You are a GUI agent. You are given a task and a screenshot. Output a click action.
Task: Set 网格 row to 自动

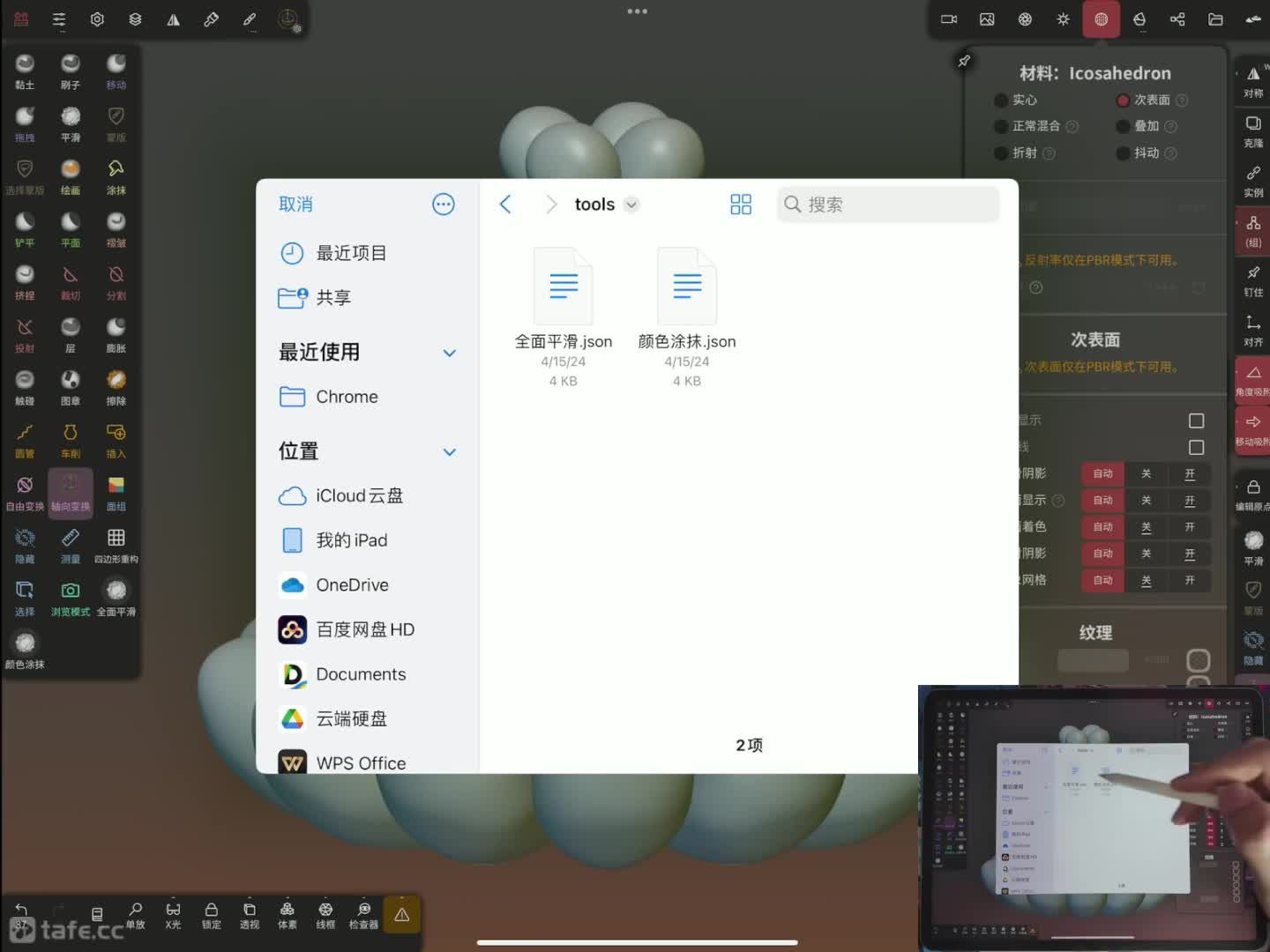(1103, 580)
